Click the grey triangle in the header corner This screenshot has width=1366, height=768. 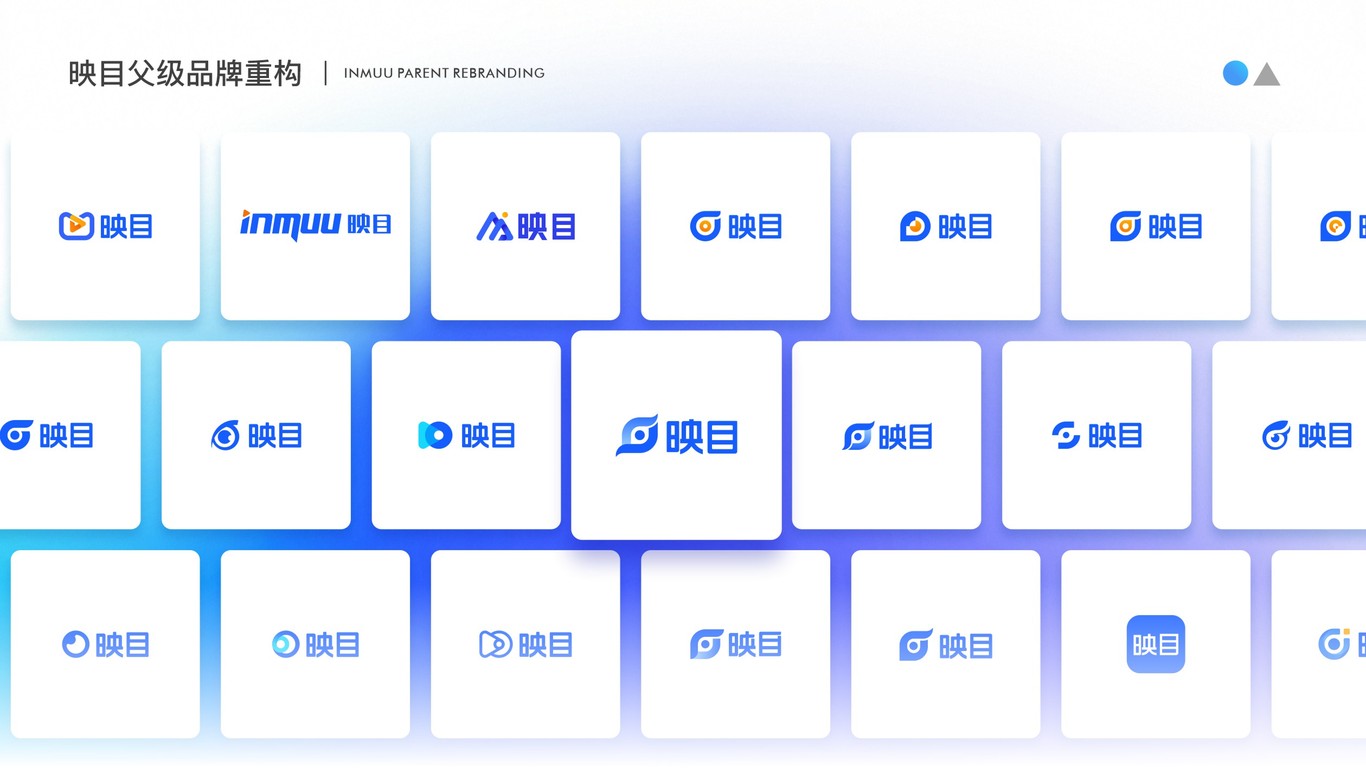coord(1267,74)
